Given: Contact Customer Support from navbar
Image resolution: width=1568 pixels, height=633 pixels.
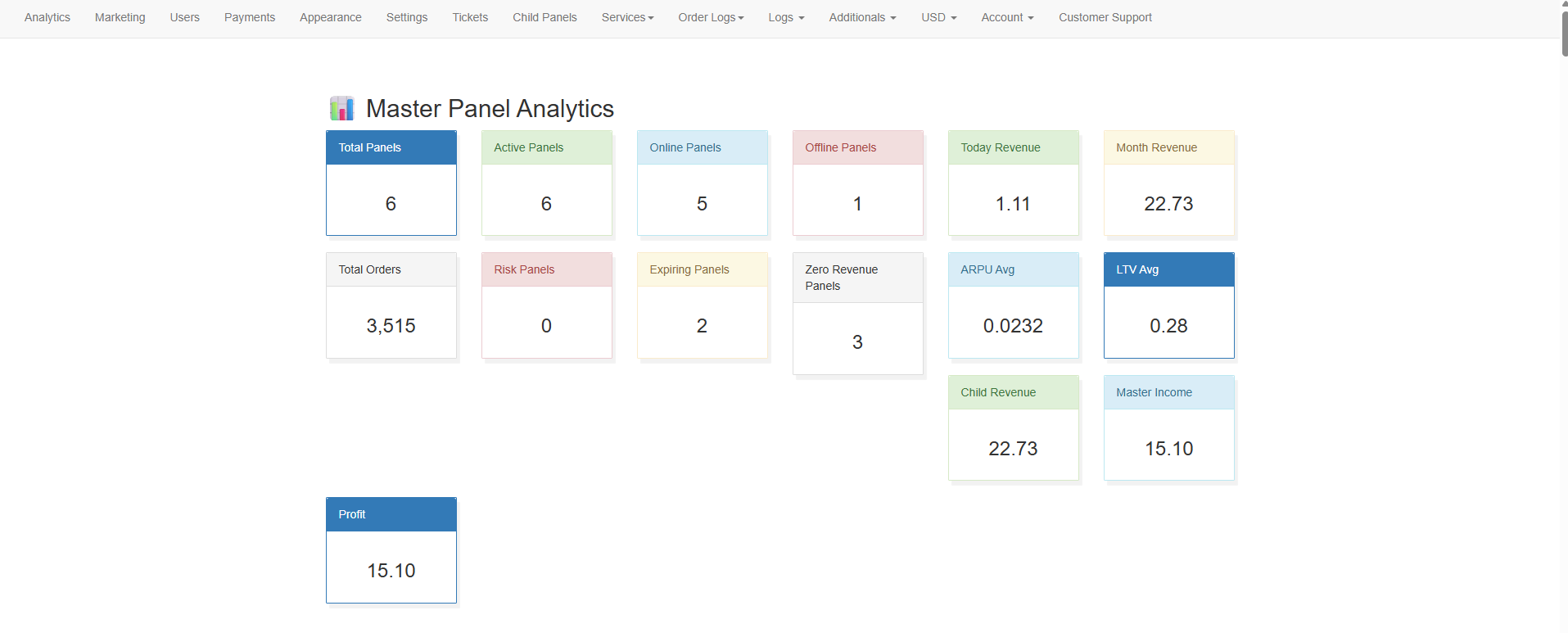Looking at the screenshot, I should pos(1105,17).
